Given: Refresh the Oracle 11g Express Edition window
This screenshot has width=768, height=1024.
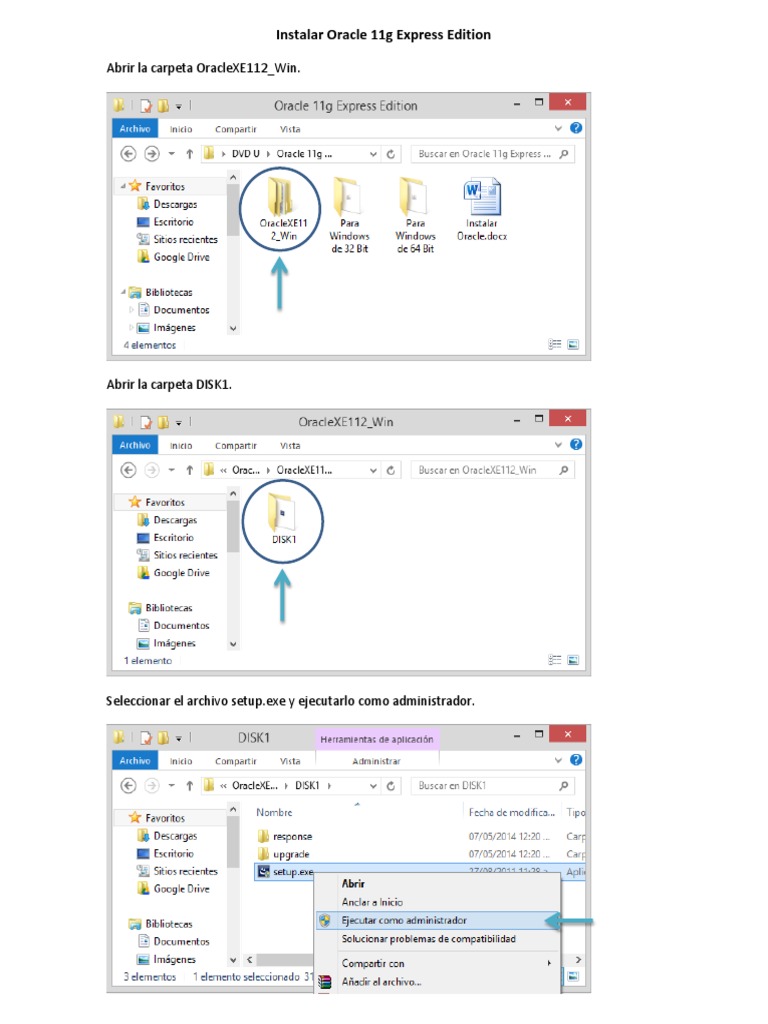Looking at the screenshot, I should tap(391, 154).
